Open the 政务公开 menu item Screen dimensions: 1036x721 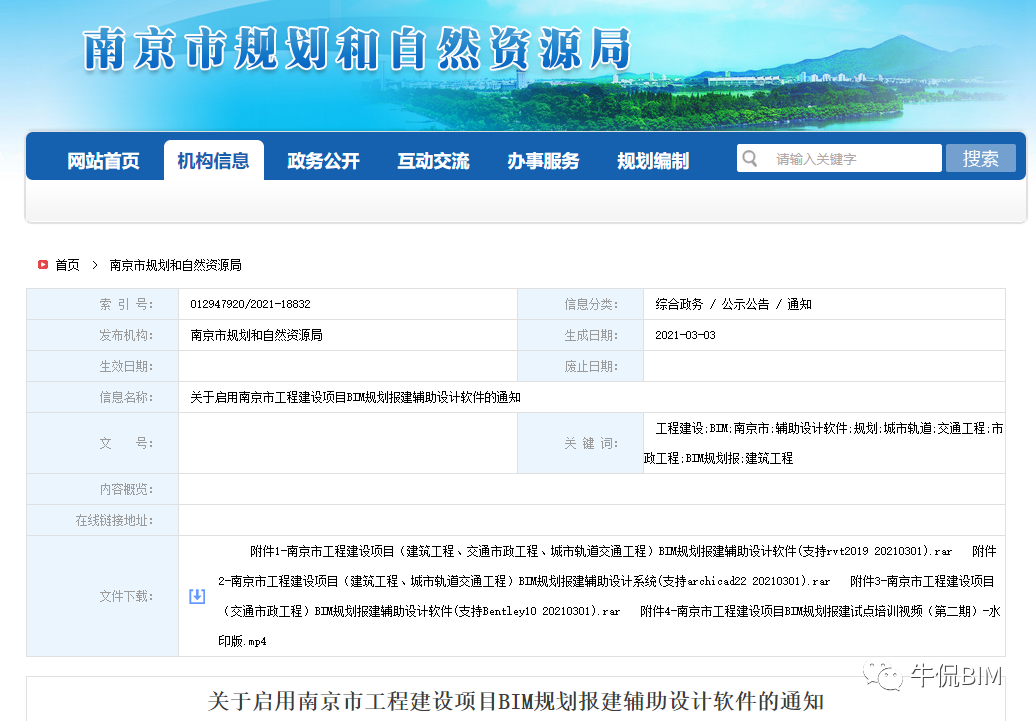pos(323,161)
